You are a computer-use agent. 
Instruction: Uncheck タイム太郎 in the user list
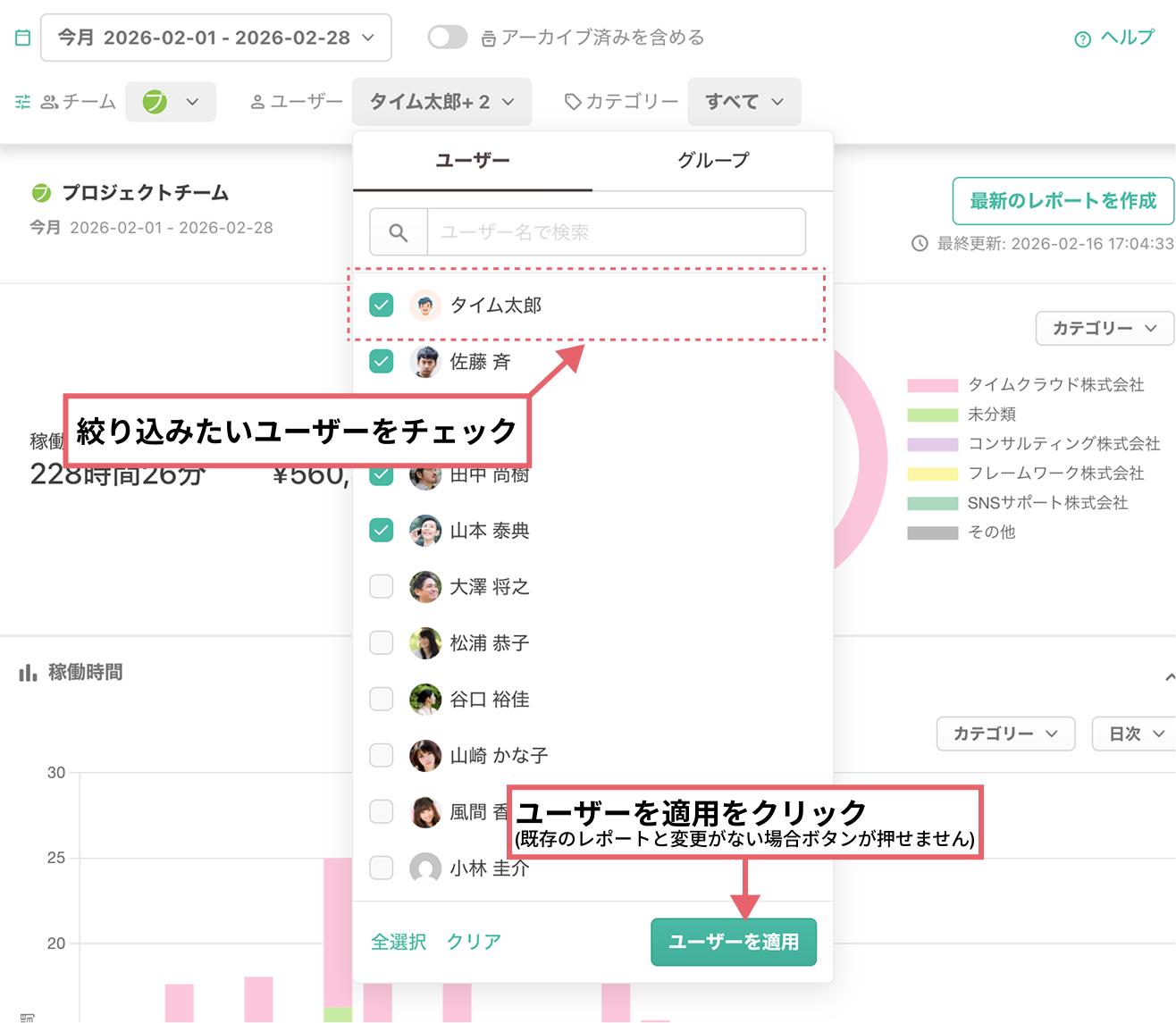[381, 305]
